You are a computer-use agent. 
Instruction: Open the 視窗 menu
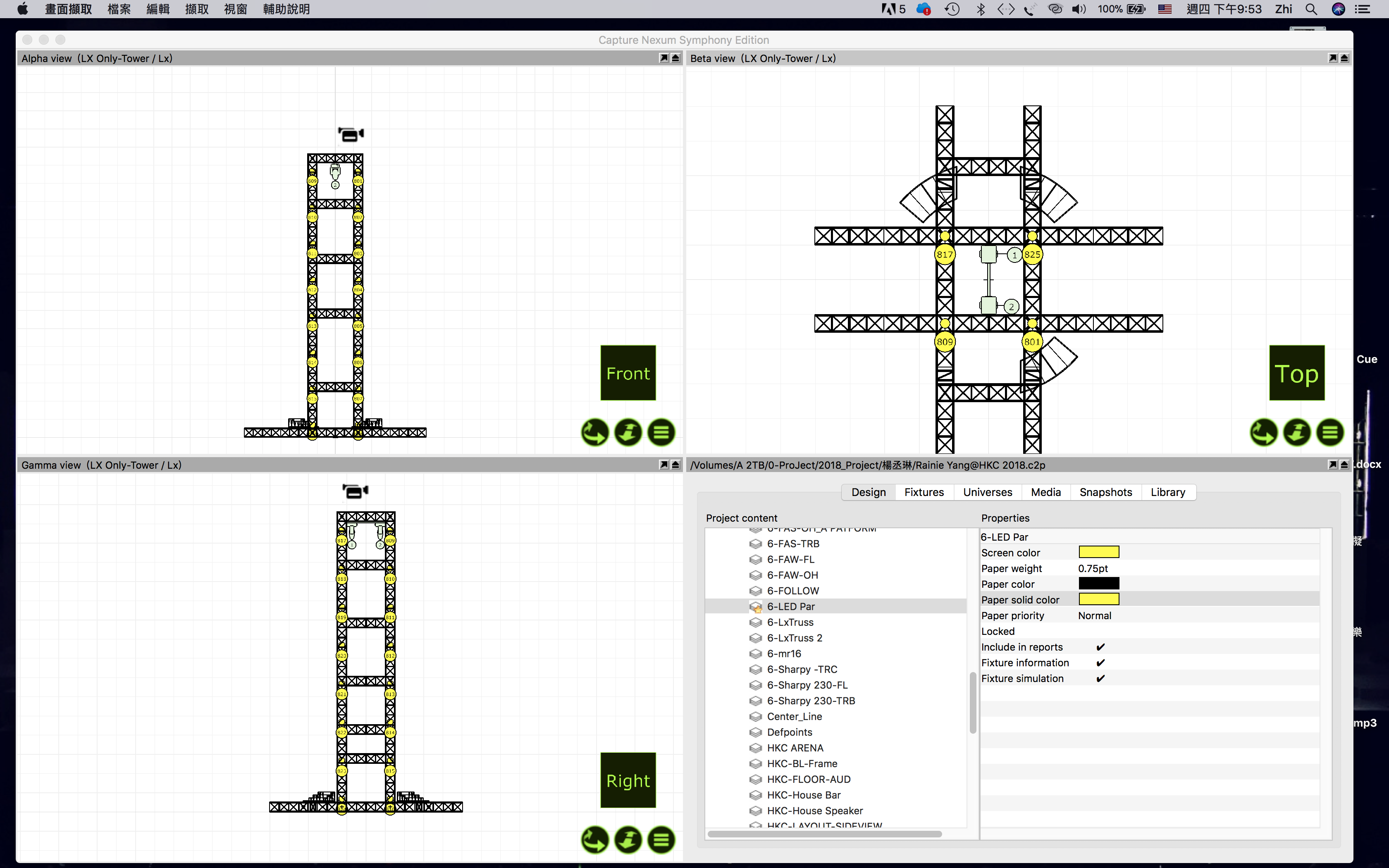pyautogui.click(x=235, y=9)
